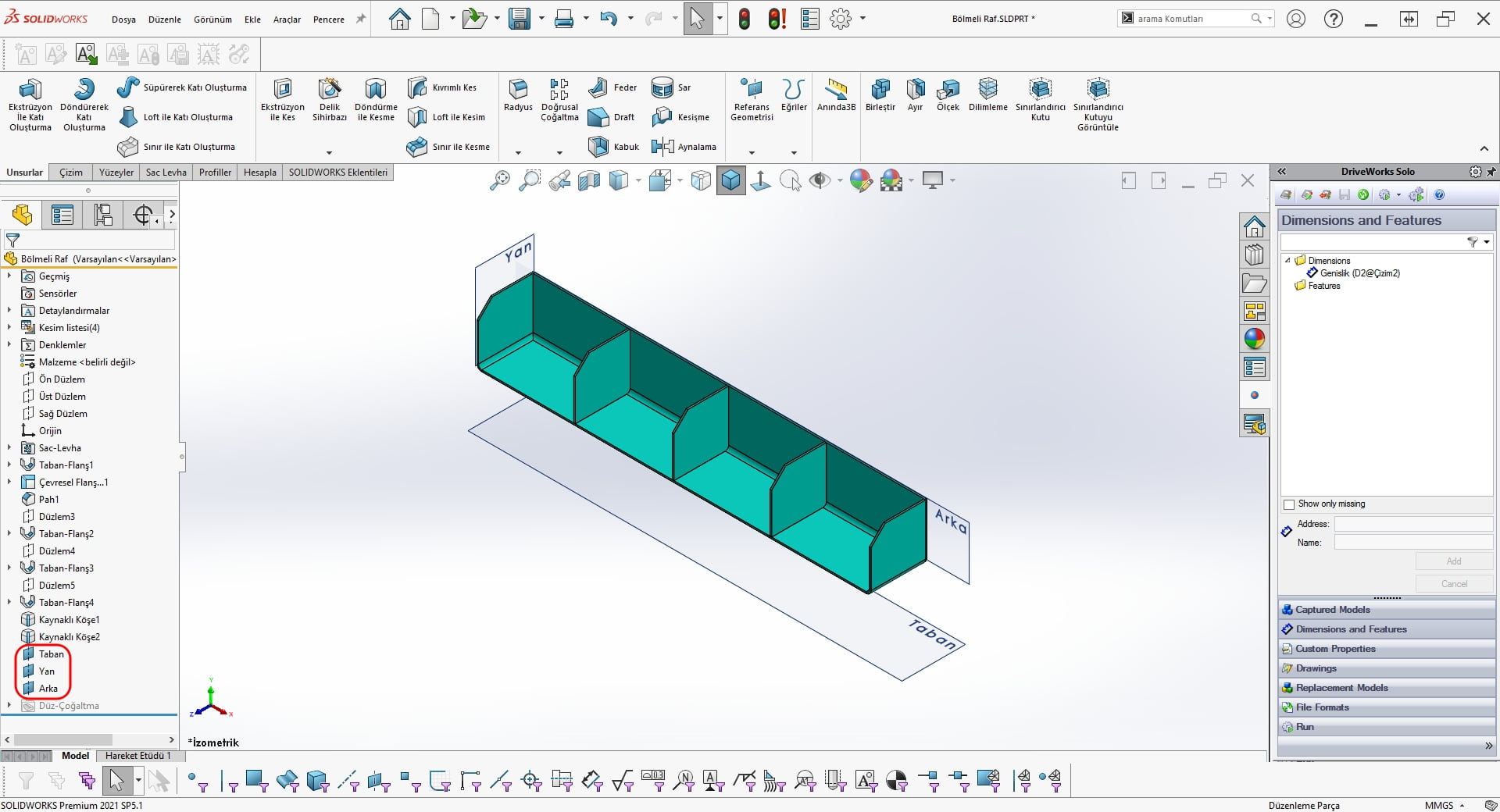Open the Appearances task pane color ball
The image size is (1500, 812).
1255,339
